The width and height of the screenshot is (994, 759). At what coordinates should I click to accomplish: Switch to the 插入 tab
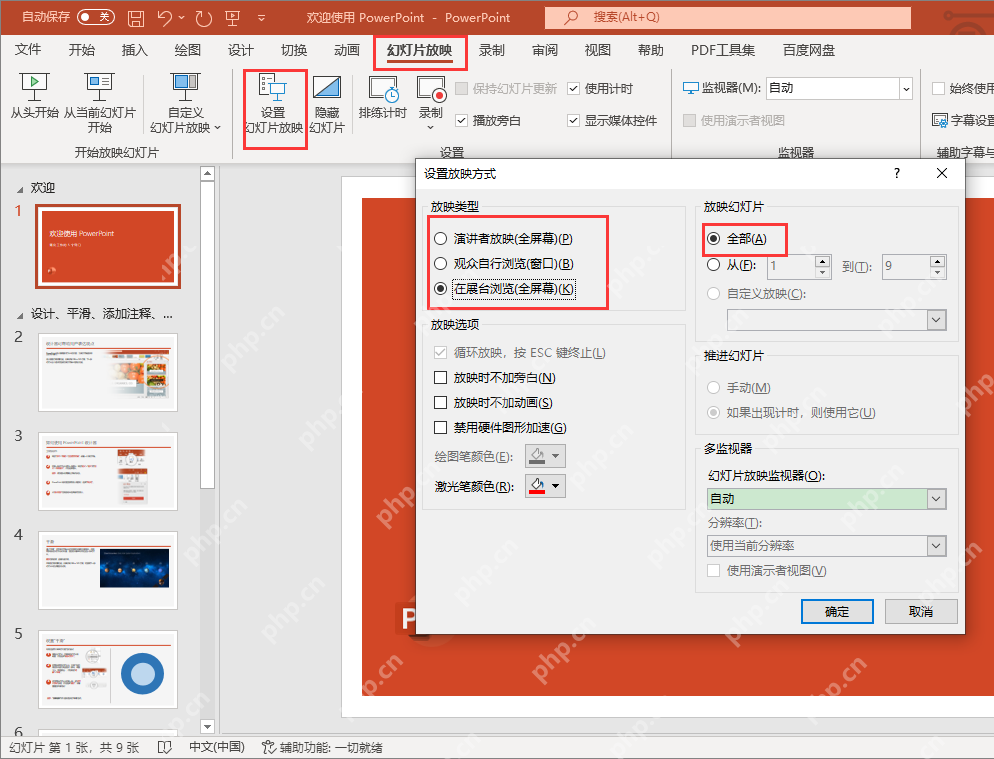(134, 50)
